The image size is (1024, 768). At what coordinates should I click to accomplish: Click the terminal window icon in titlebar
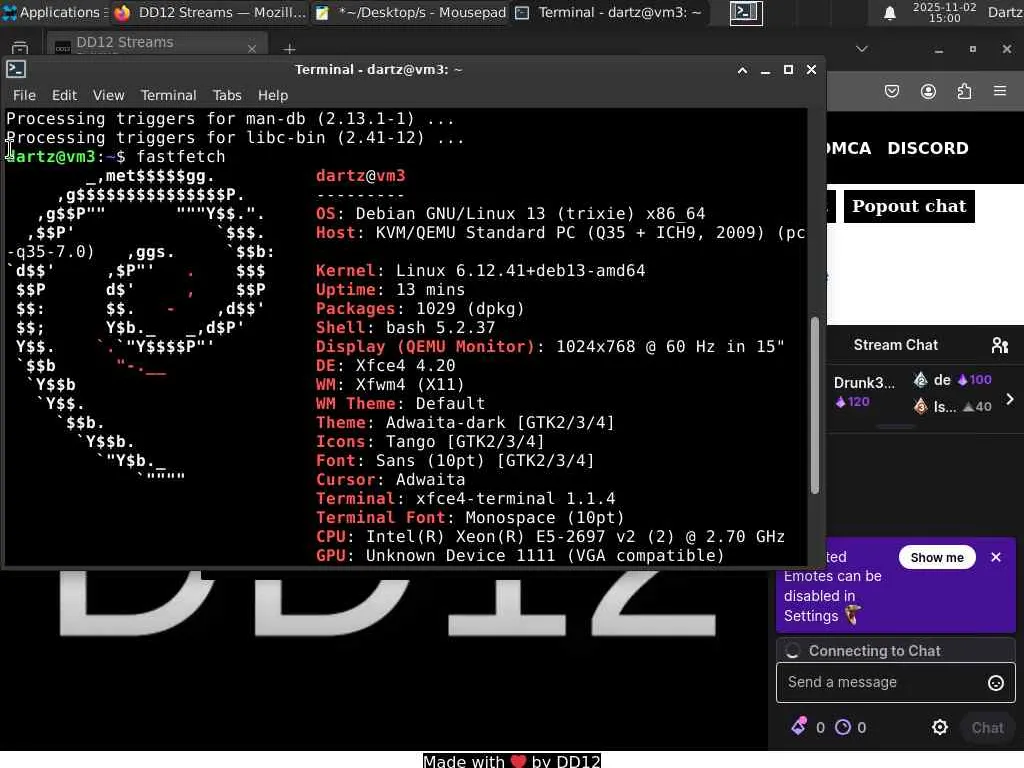16,69
